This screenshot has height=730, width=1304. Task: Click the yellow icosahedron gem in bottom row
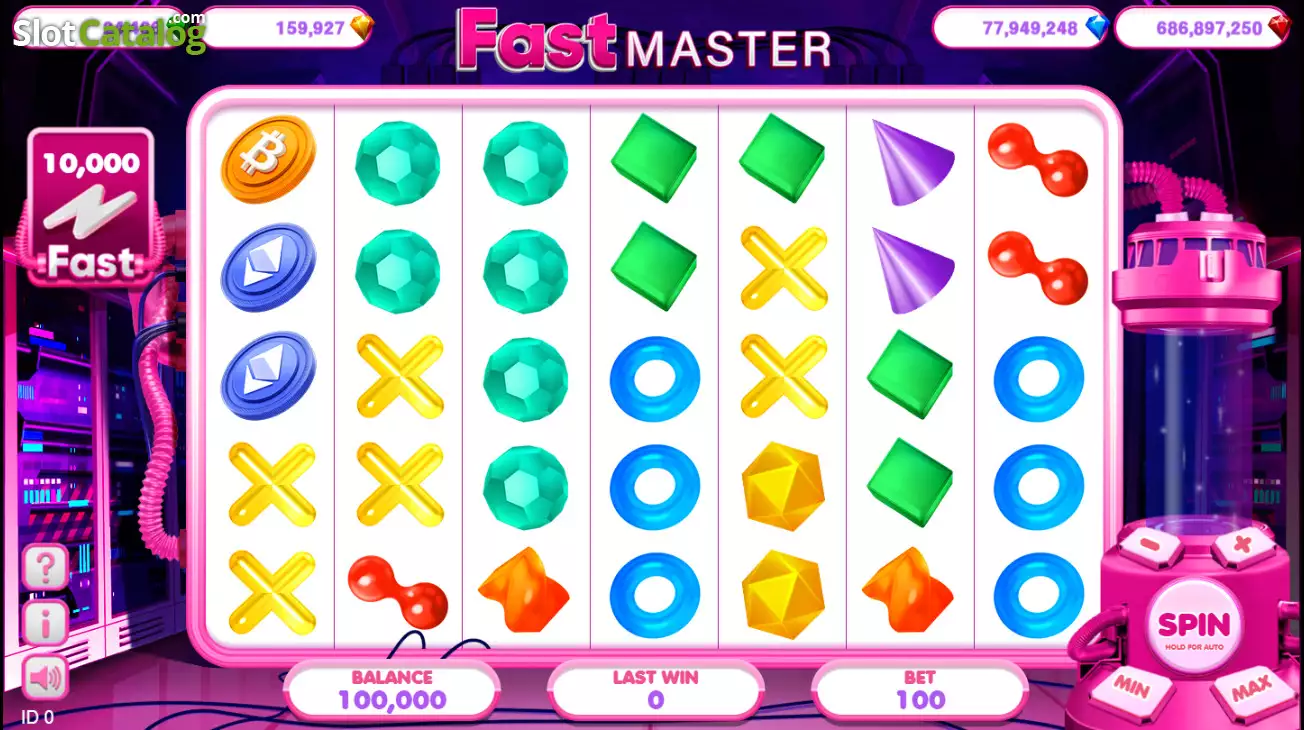[783, 592]
